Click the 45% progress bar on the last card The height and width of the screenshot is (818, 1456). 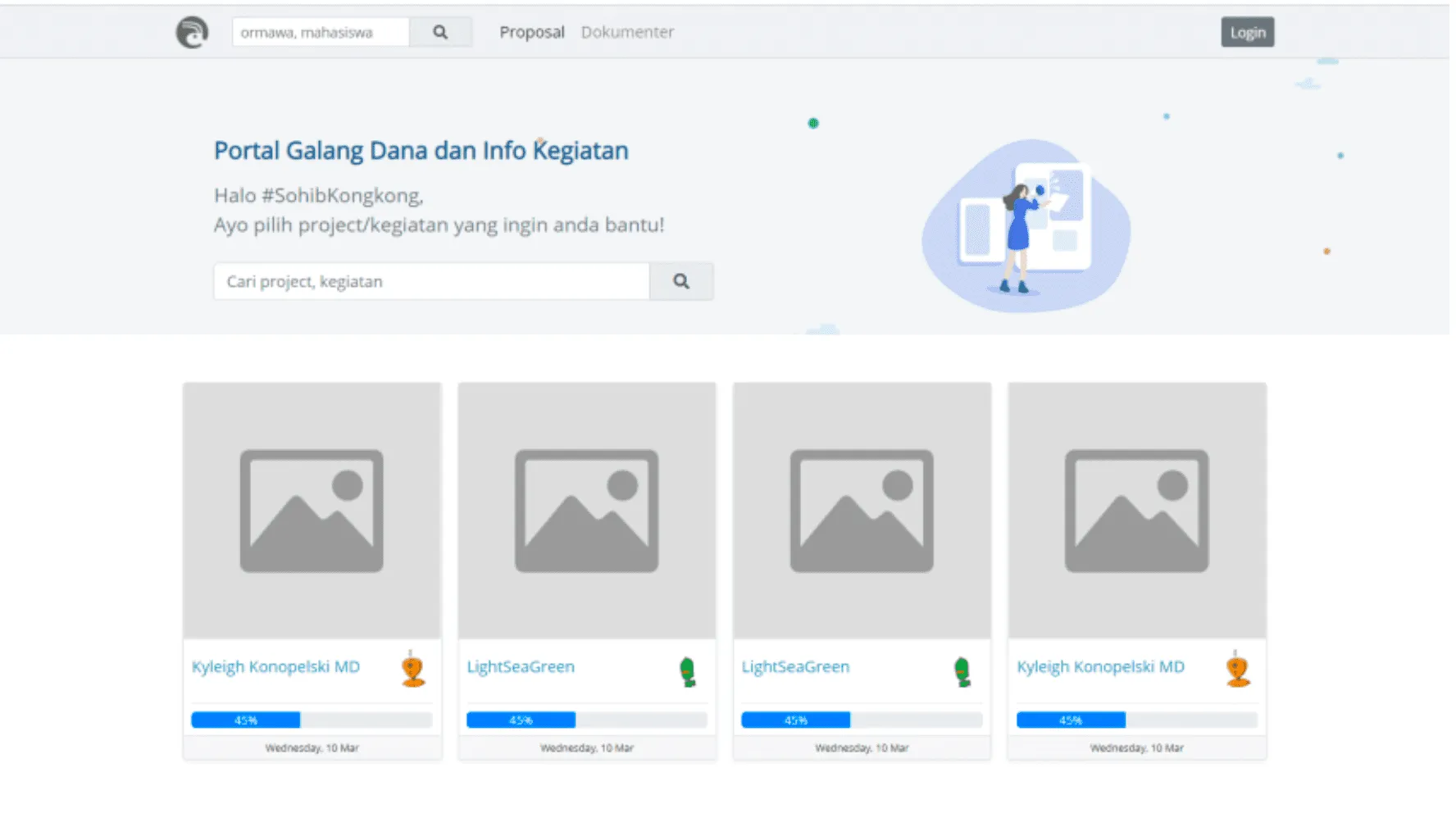1137,720
